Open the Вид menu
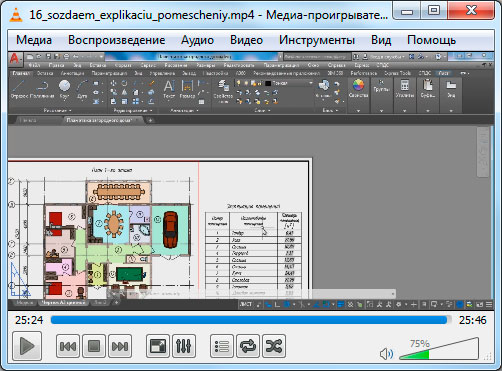 (x=381, y=40)
